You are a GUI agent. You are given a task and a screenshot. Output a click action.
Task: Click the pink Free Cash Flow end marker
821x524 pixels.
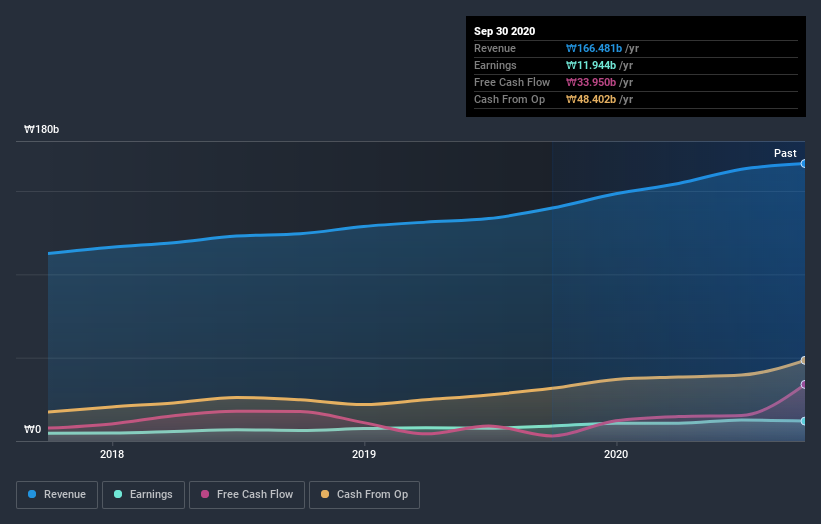[x=803, y=385]
